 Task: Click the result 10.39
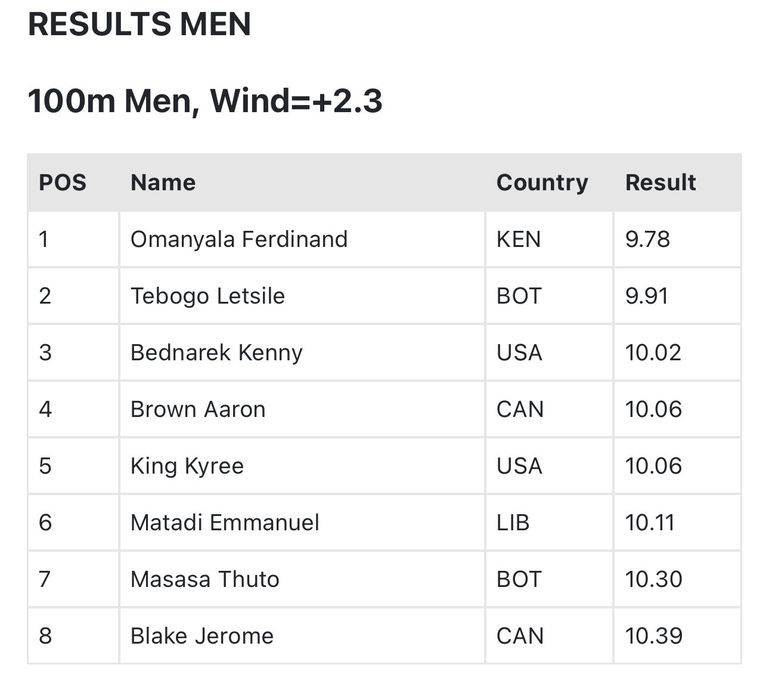(653, 636)
